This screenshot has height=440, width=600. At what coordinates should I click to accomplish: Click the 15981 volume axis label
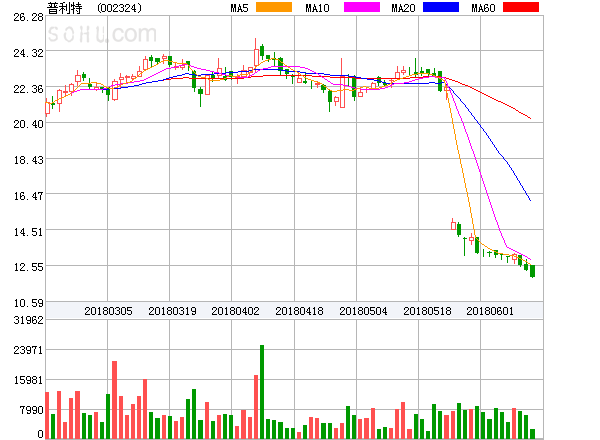coord(28,380)
